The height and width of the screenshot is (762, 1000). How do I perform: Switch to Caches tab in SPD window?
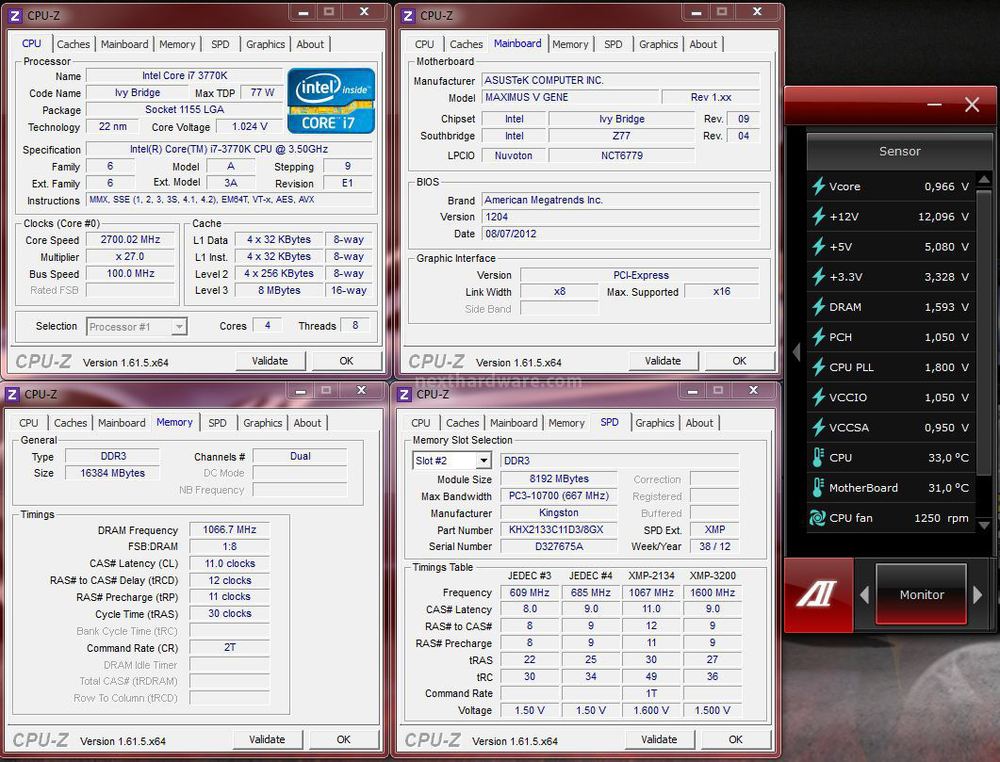tap(462, 423)
